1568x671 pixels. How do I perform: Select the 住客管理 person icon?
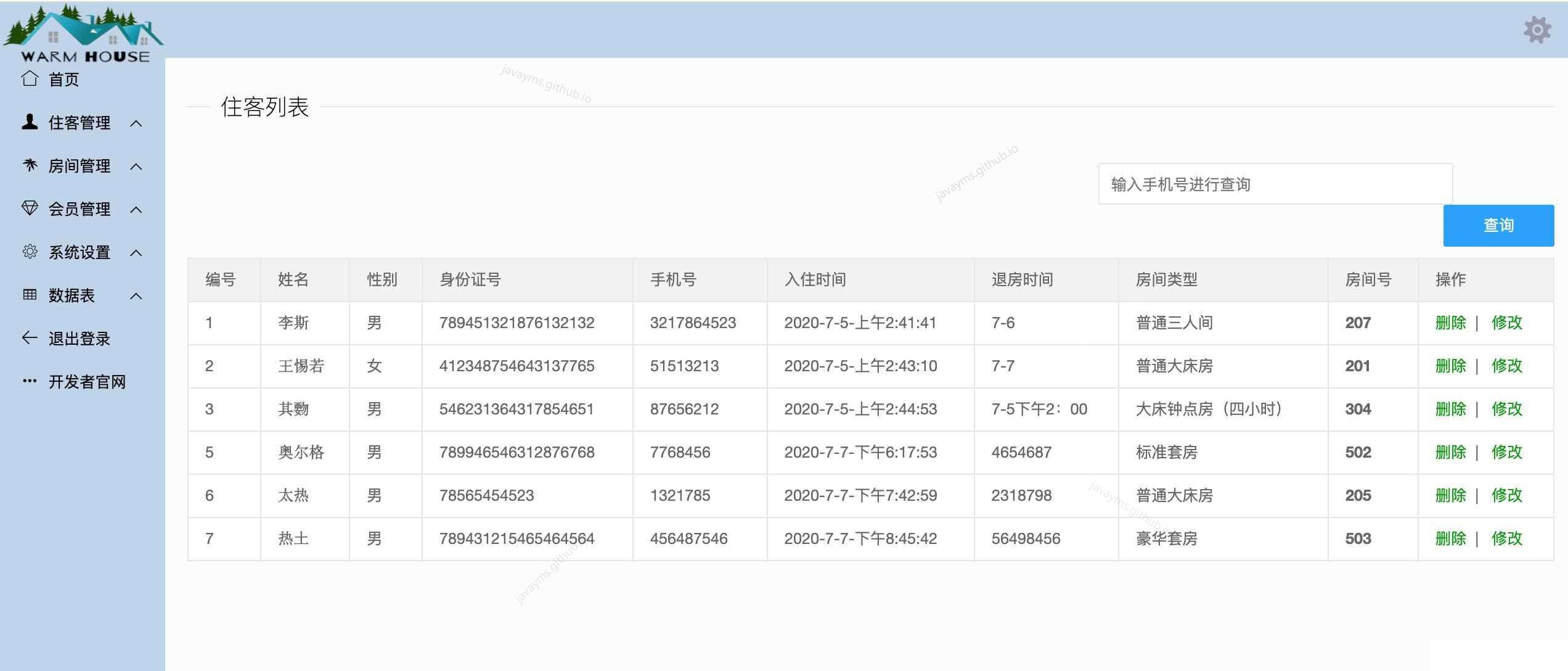(x=30, y=123)
